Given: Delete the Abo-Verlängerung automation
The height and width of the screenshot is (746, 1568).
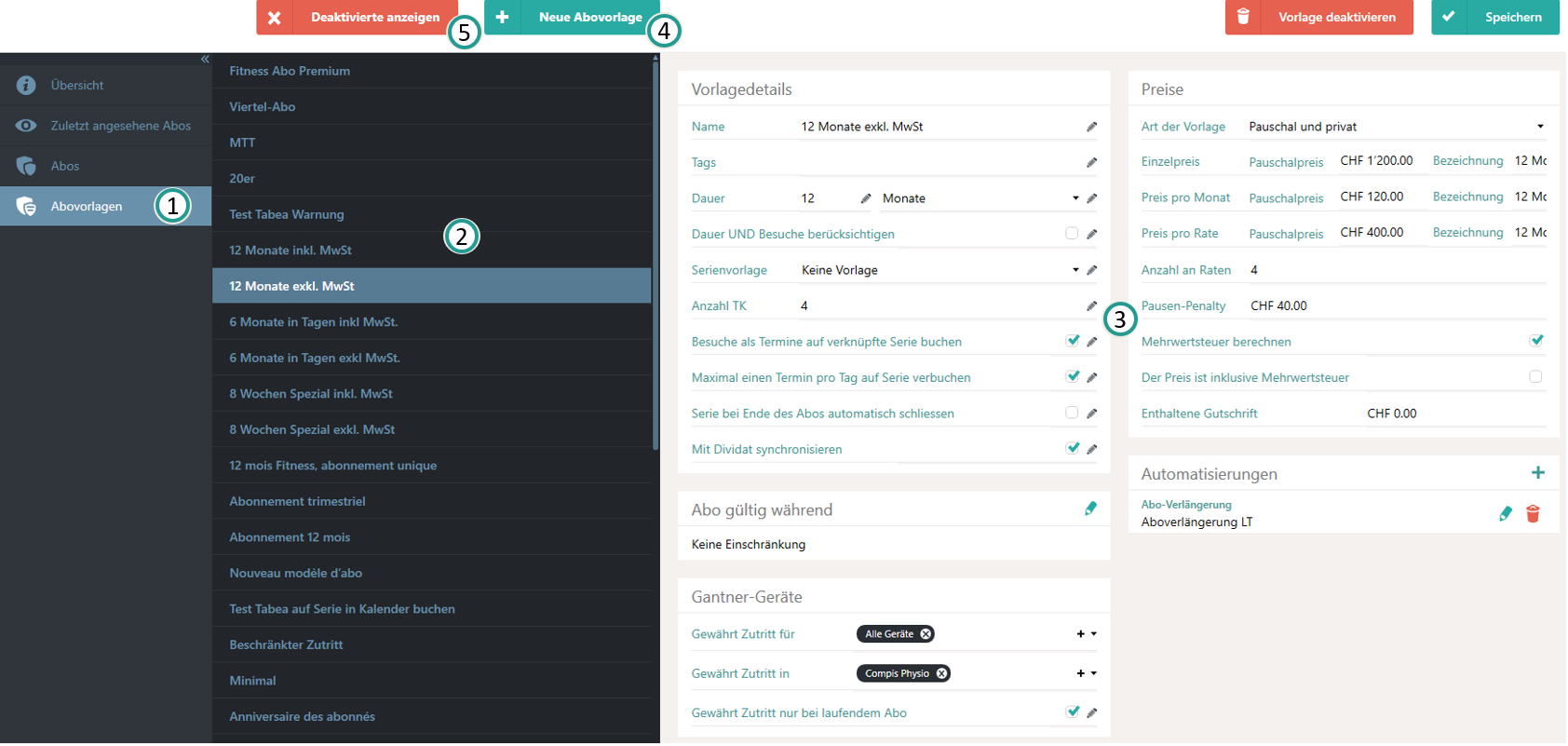Looking at the screenshot, I should 1533,513.
